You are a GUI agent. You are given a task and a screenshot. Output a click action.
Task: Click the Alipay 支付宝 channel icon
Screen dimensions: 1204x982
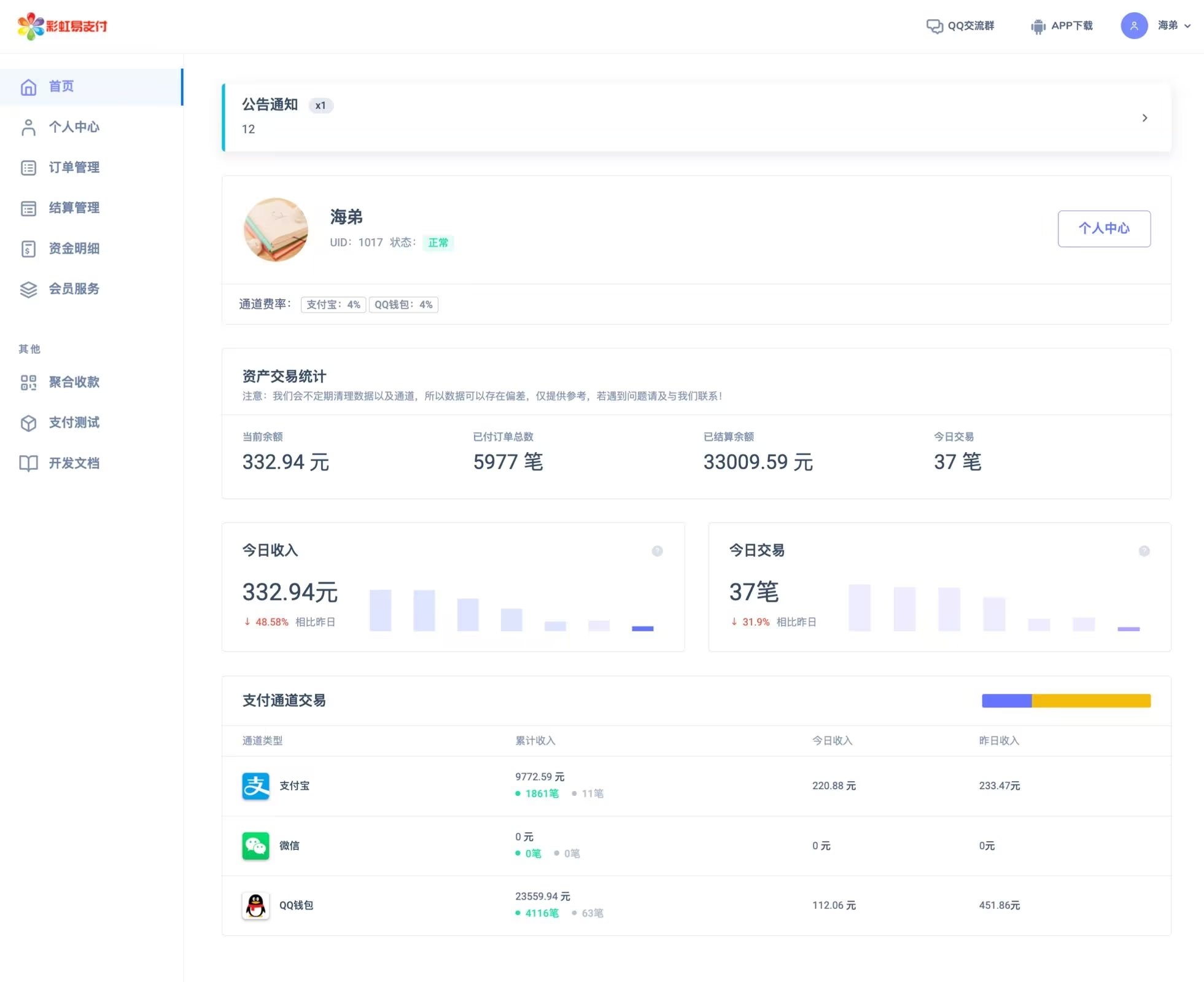pyautogui.click(x=255, y=786)
